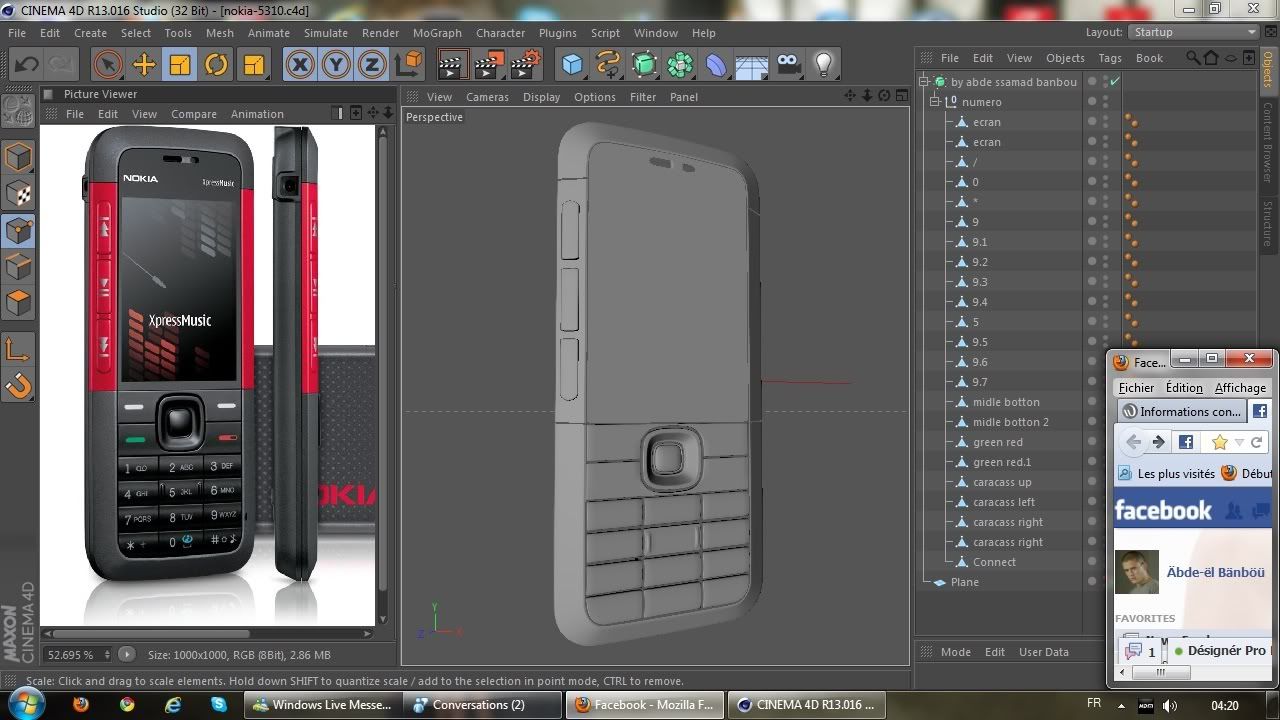Open the Character menu
The height and width of the screenshot is (720, 1280).
coord(500,33)
